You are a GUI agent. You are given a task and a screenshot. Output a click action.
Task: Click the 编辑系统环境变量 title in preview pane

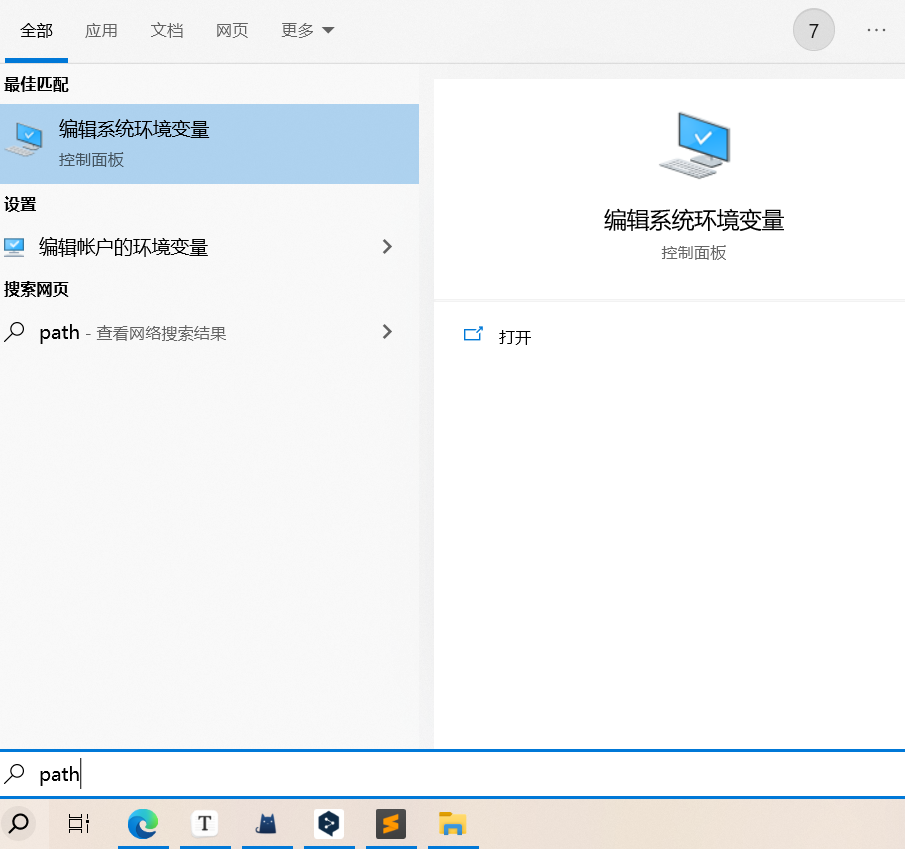[x=694, y=220]
